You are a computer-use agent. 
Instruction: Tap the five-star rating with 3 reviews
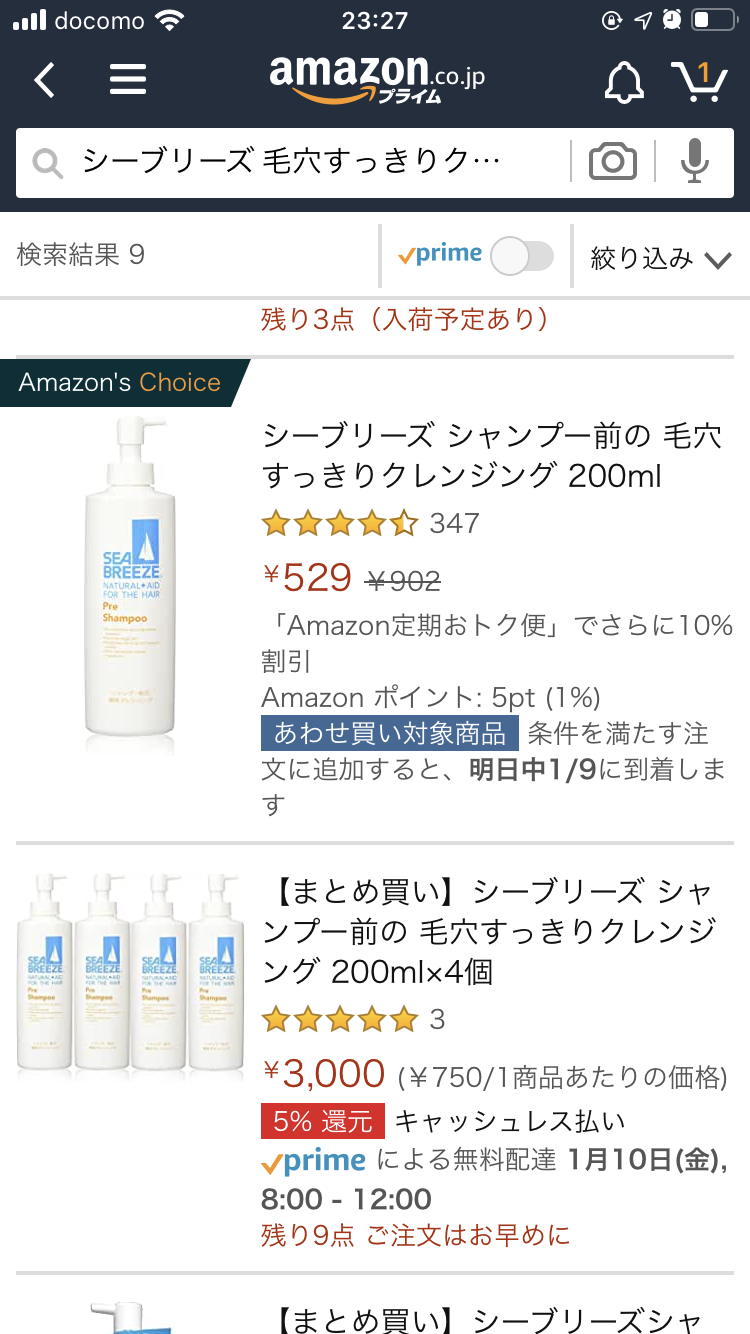(352, 1020)
